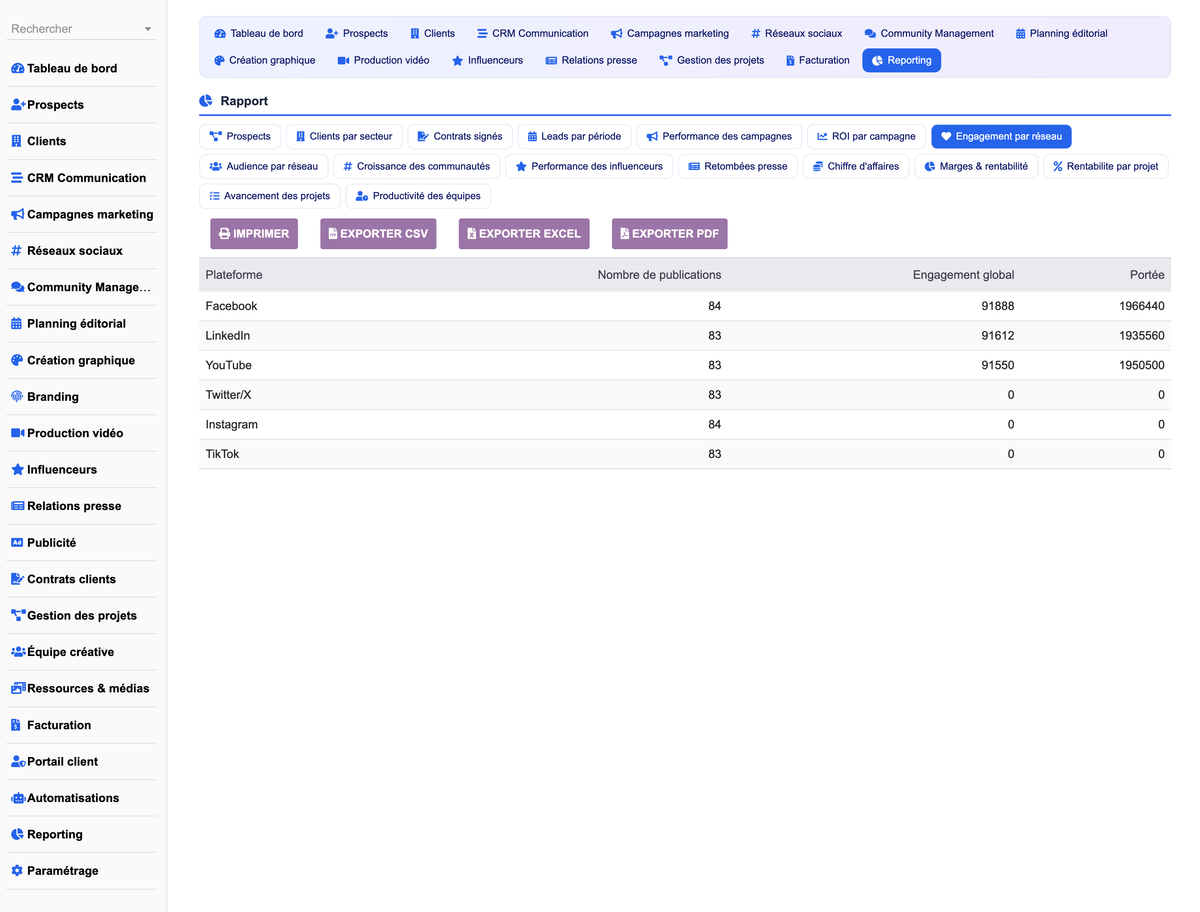Image resolution: width=1200 pixels, height=912 pixels.
Task: Click the IMPRIMER button
Action: 254,234
